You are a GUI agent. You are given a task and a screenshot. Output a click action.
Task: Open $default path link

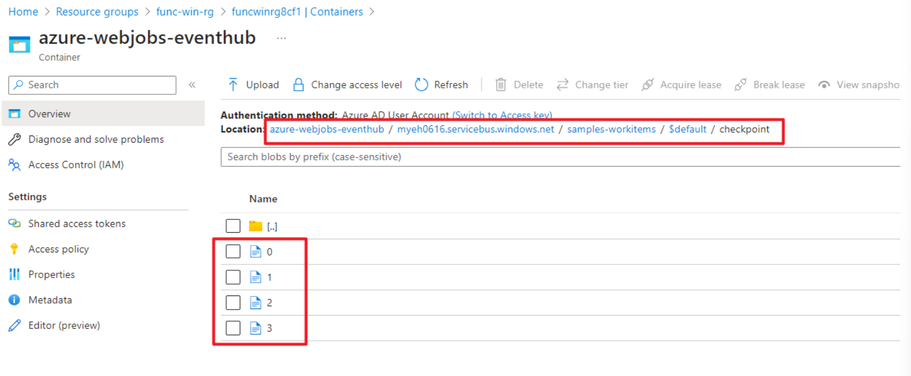[688, 129]
